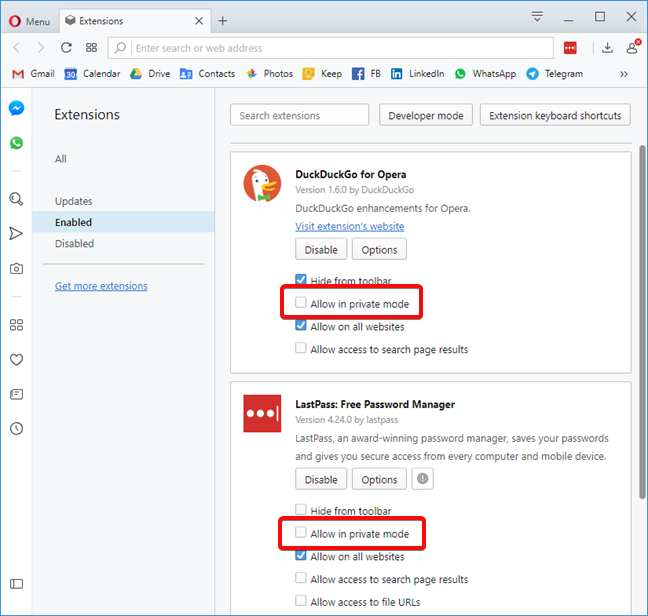Open a new tab with plus button
Screen dimensions: 648x616
point(223,21)
